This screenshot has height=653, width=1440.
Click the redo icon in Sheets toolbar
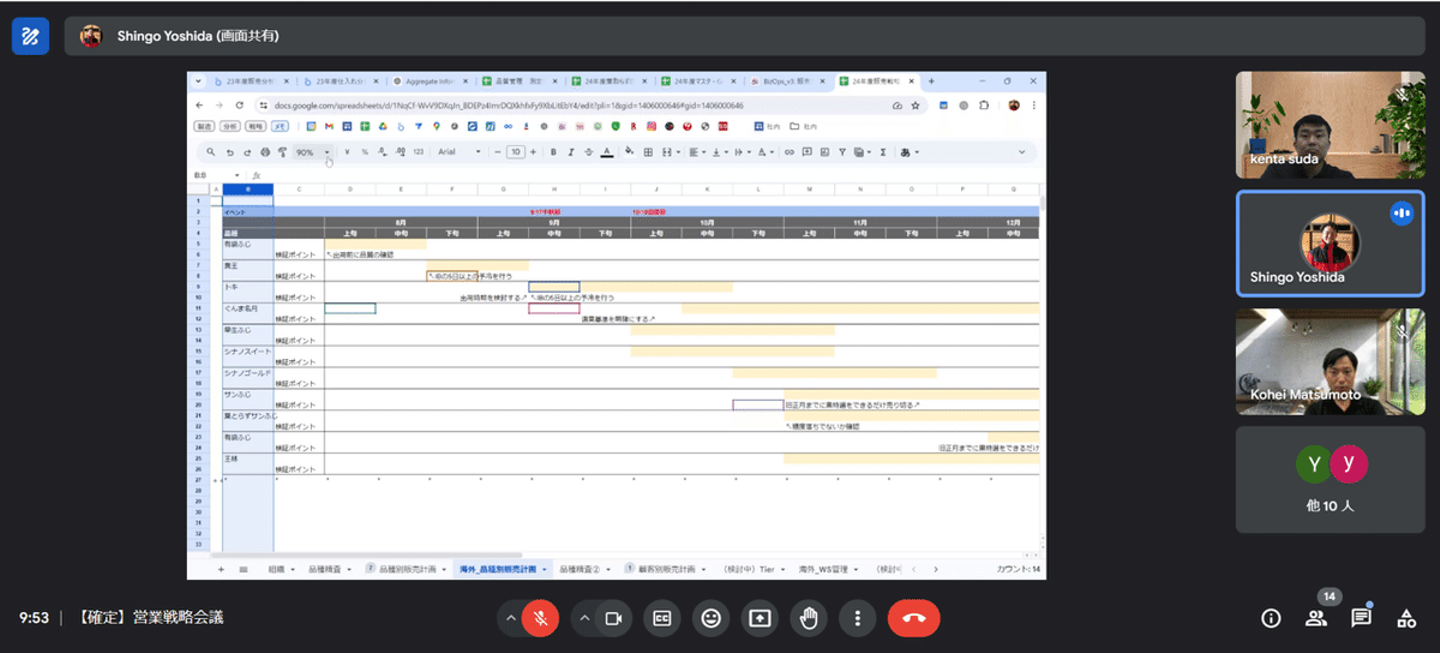(x=247, y=152)
